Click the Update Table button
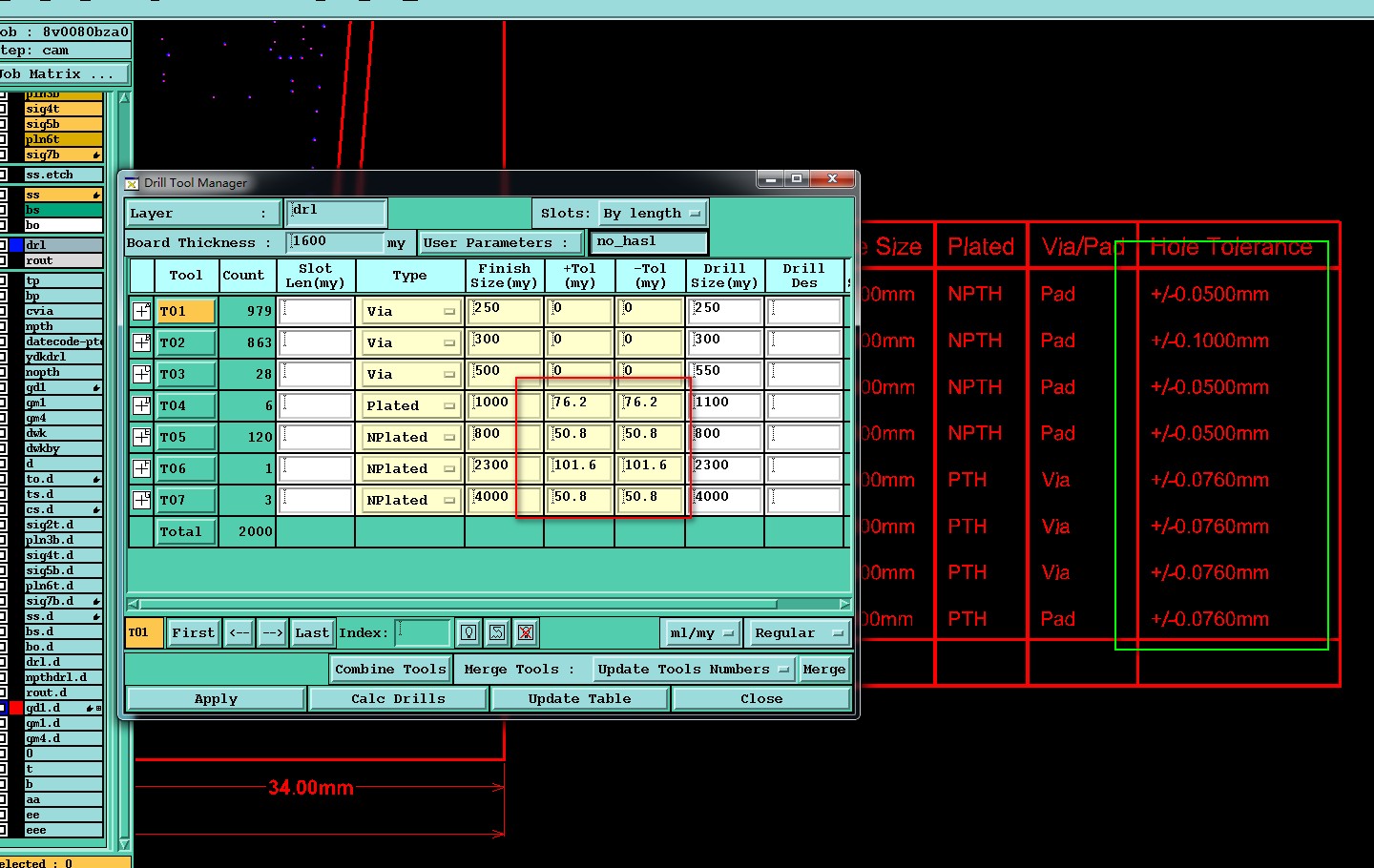Image resolution: width=1374 pixels, height=868 pixels. coord(580,699)
